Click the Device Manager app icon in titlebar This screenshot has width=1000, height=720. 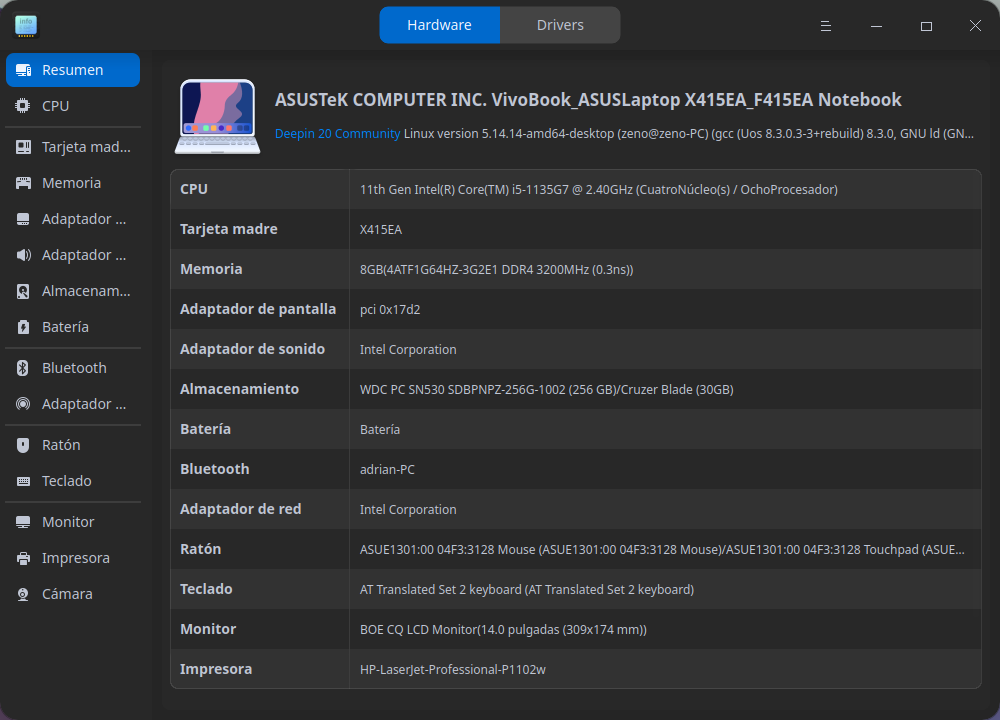pyautogui.click(x=26, y=26)
